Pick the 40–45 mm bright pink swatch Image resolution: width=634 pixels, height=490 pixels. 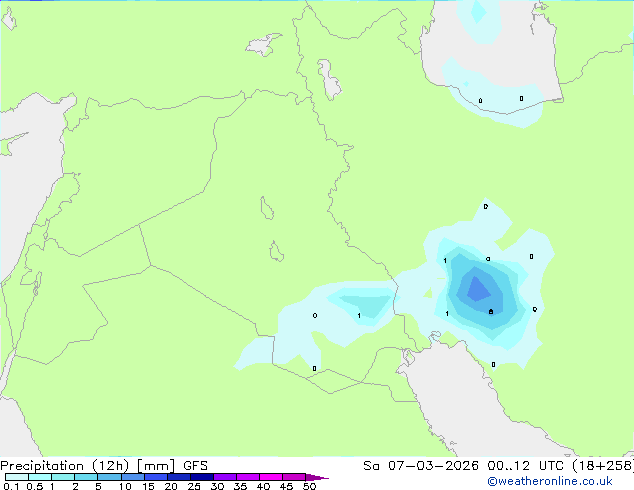271,477
